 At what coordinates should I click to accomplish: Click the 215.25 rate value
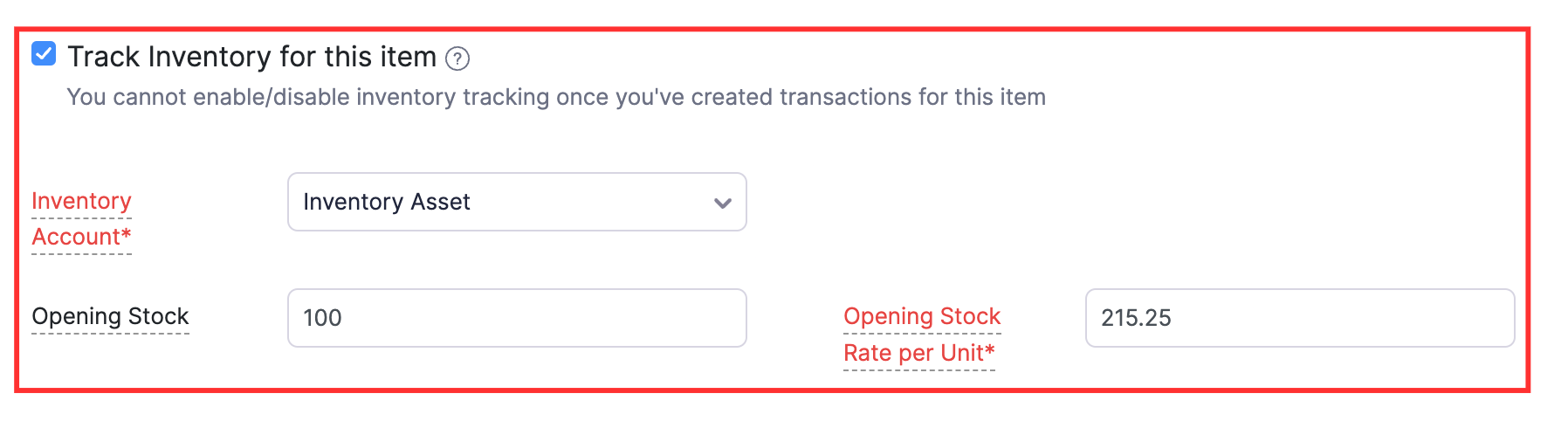click(1136, 318)
